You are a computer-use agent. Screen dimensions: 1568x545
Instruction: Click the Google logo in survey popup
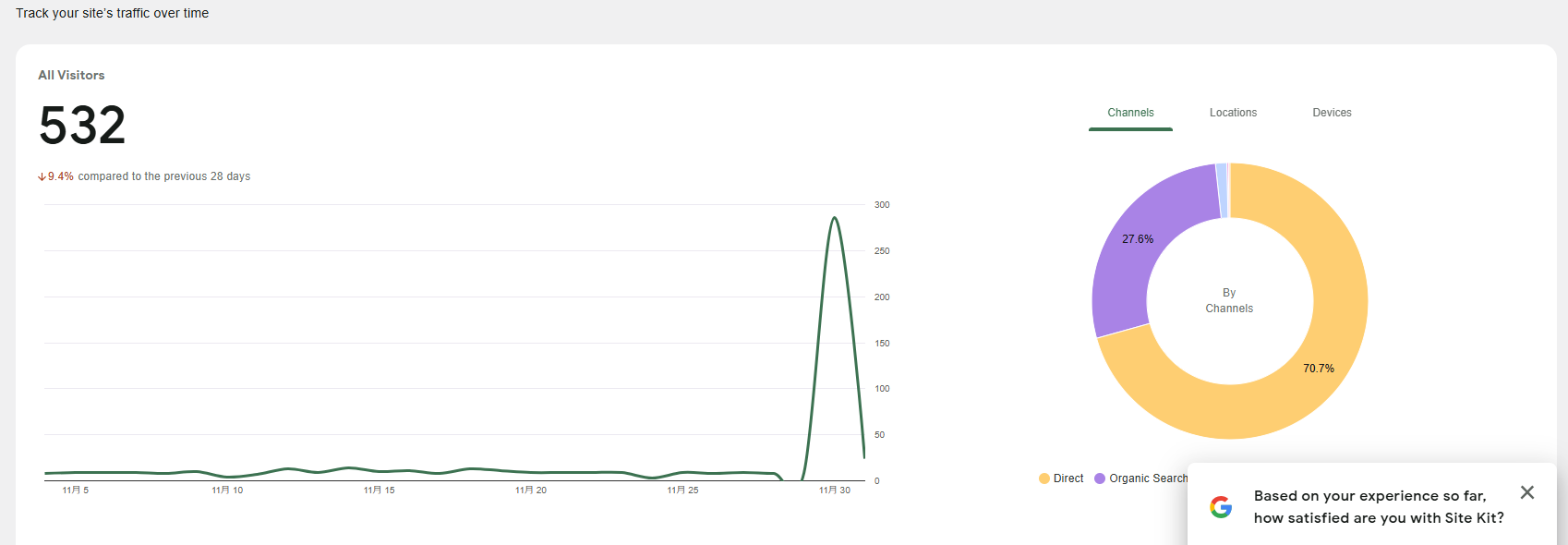1221,506
